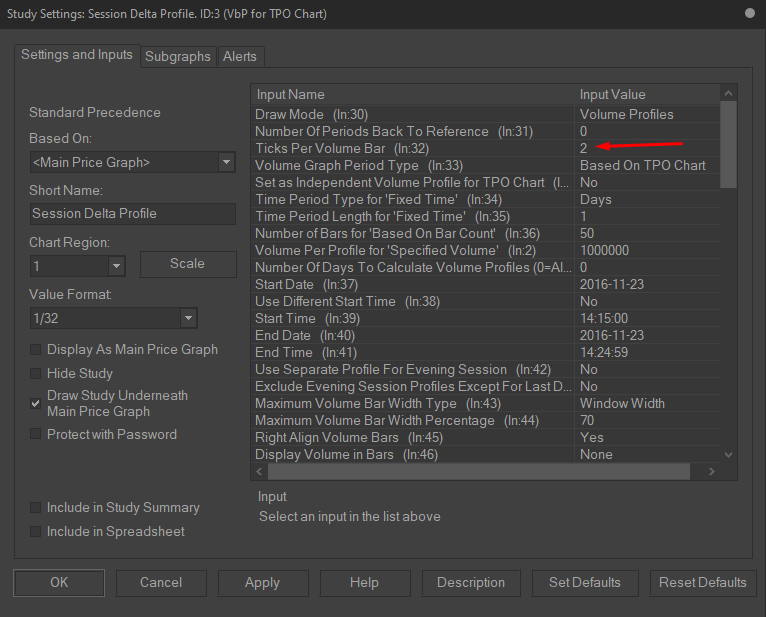Select Ticks Per Volume Bar row
The width and height of the screenshot is (766, 617).
[486, 149]
